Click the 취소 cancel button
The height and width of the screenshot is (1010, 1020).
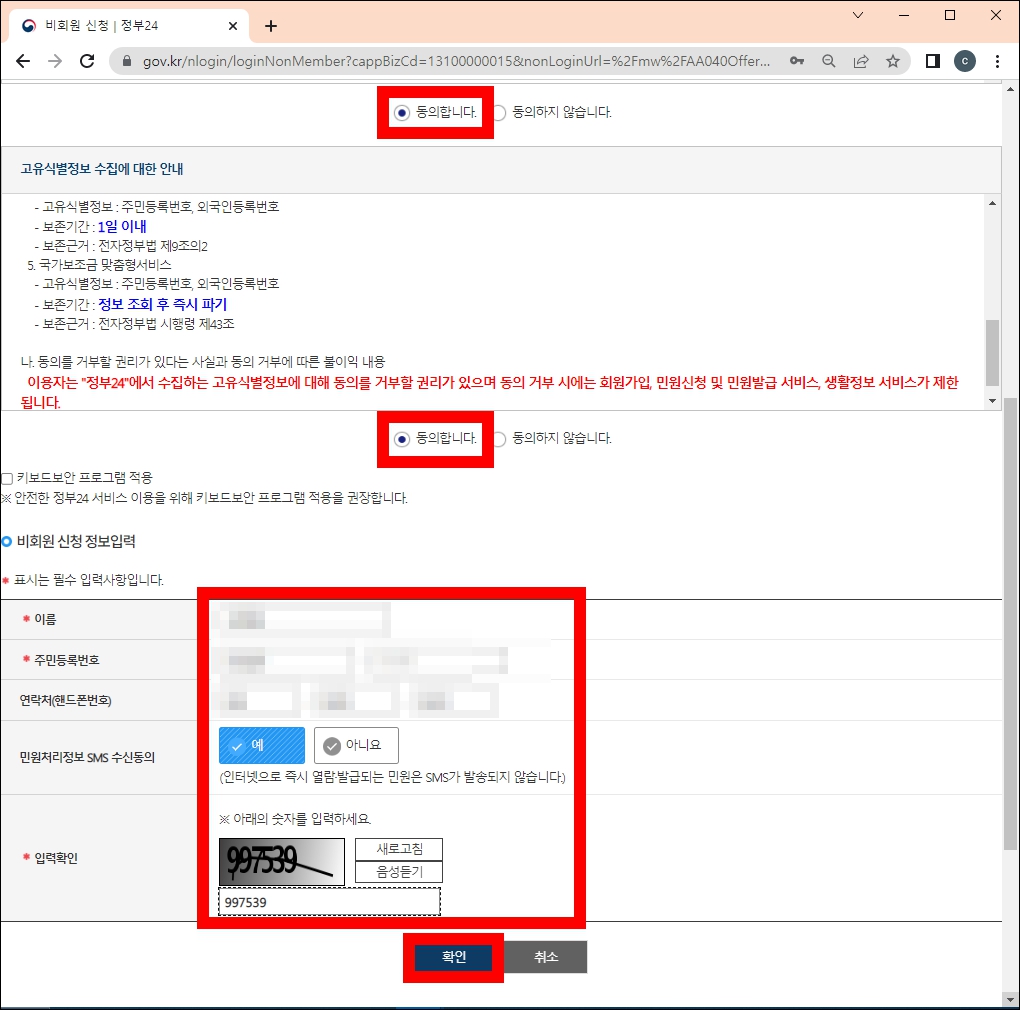coord(544,956)
